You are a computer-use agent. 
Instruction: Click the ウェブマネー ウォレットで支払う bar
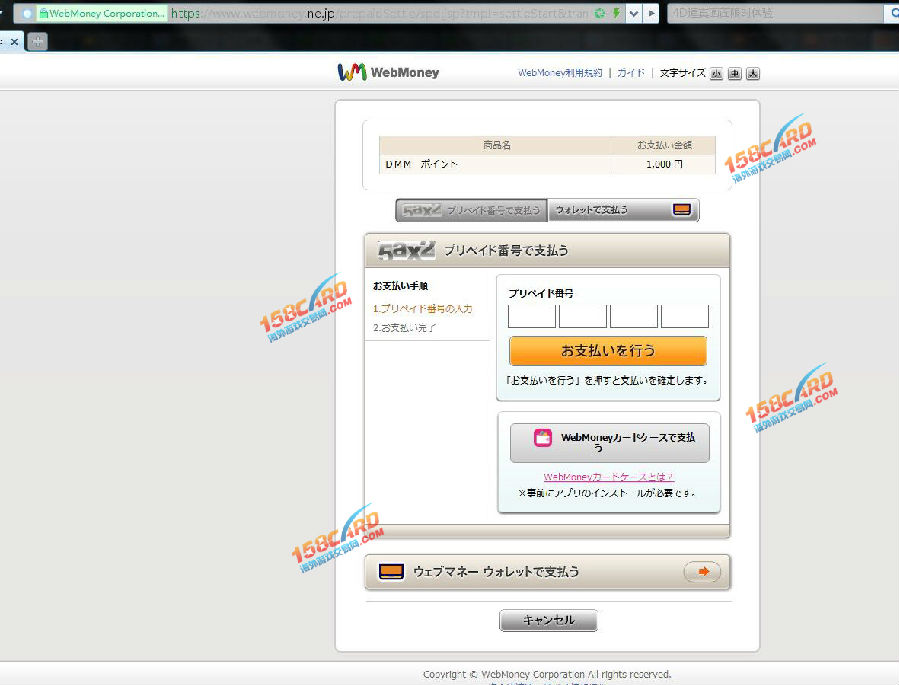click(x=548, y=572)
